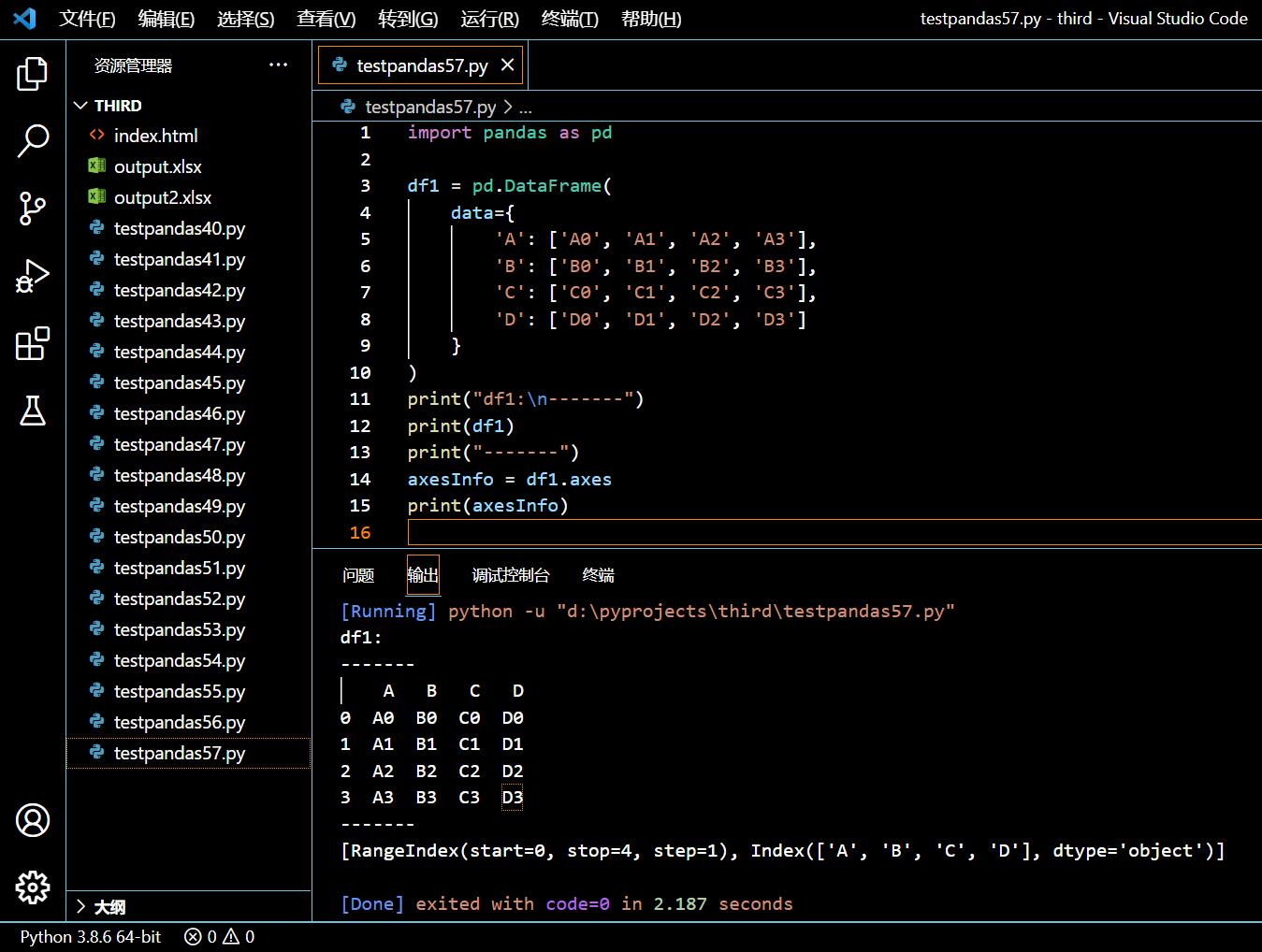Viewport: 1262px width, 952px height.
Task: Open testpandas51.py in explorer
Action: [x=189, y=568]
